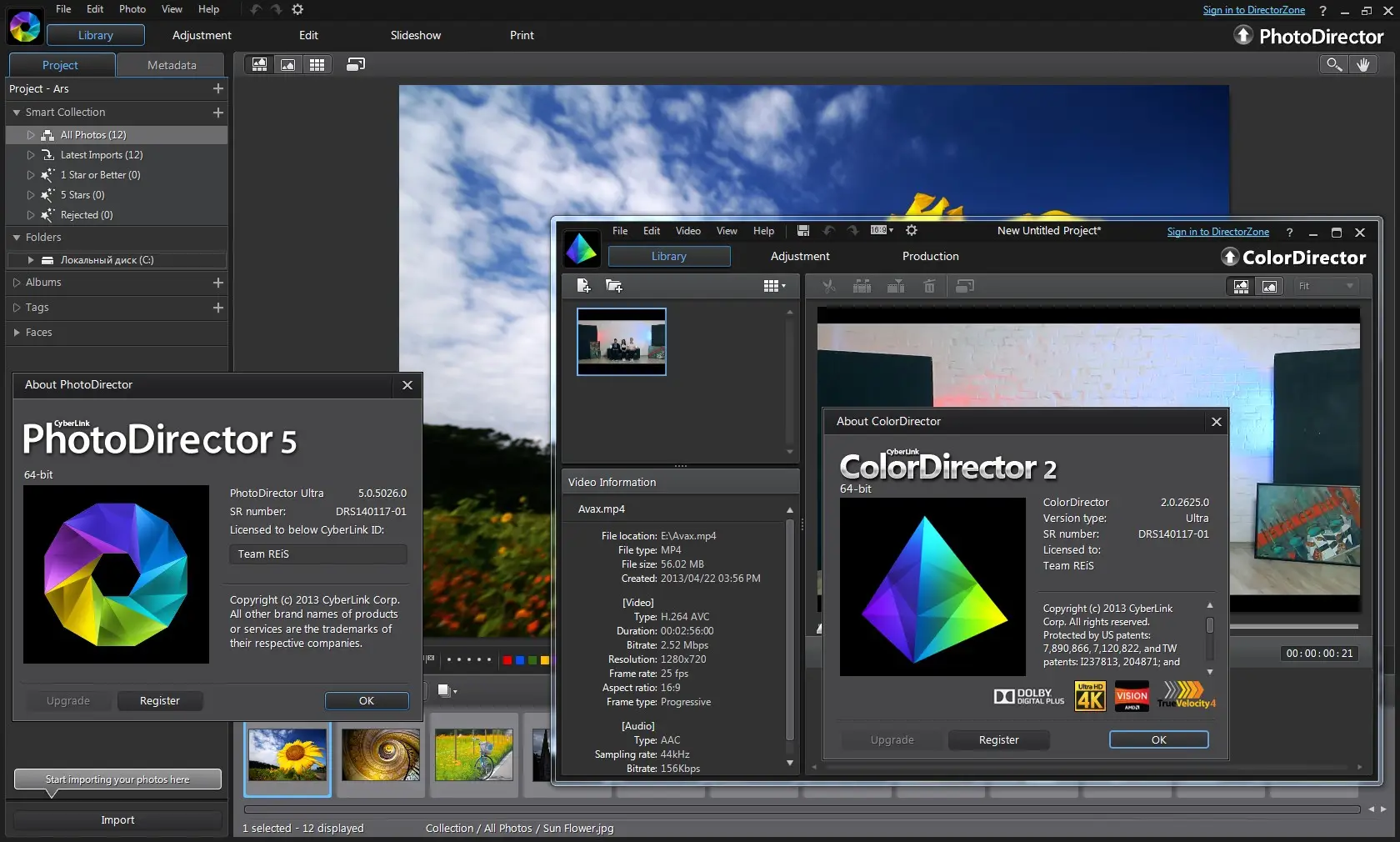The height and width of the screenshot is (842, 1400).
Task: Select viewer and storyboard mode in ColorDirector
Action: pyautogui.click(x=1242, y=286)
